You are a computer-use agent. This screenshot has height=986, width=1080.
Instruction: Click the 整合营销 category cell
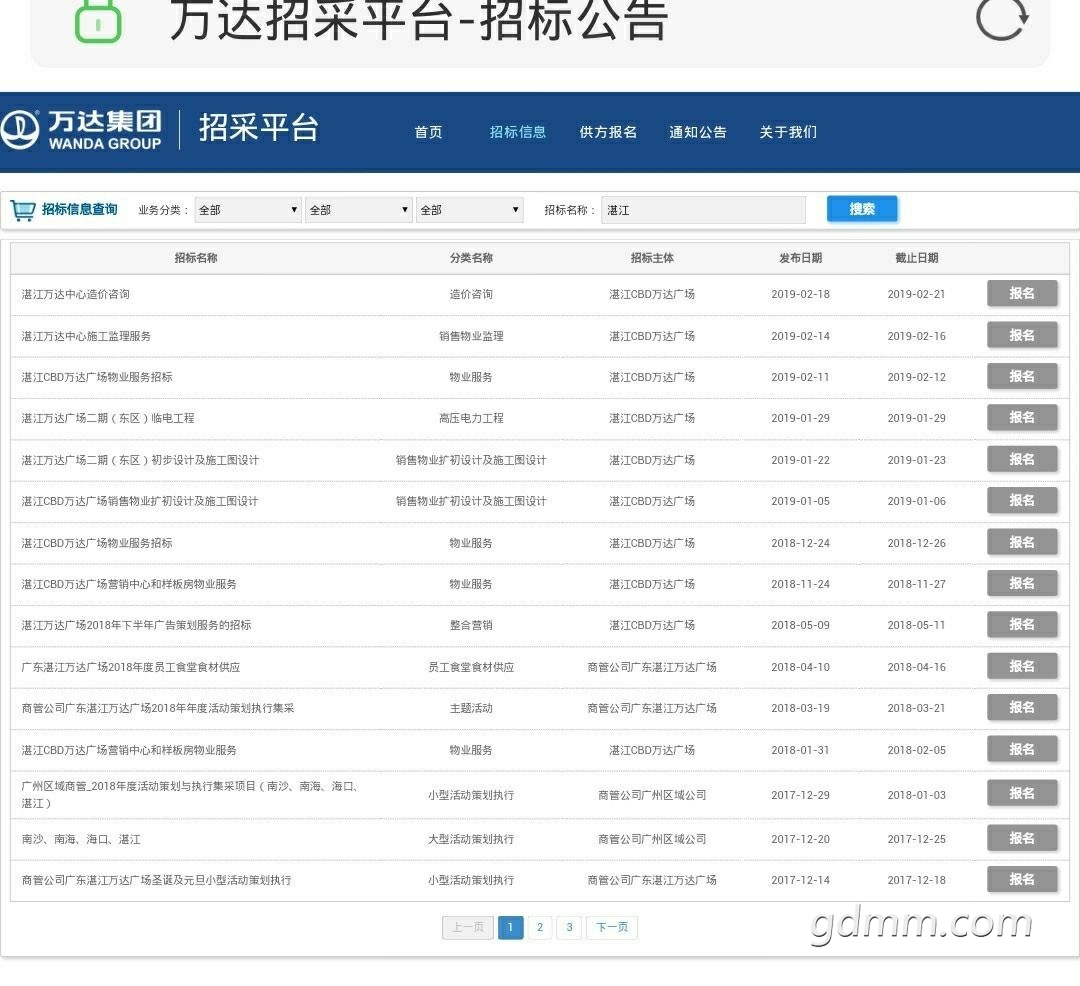471,625
